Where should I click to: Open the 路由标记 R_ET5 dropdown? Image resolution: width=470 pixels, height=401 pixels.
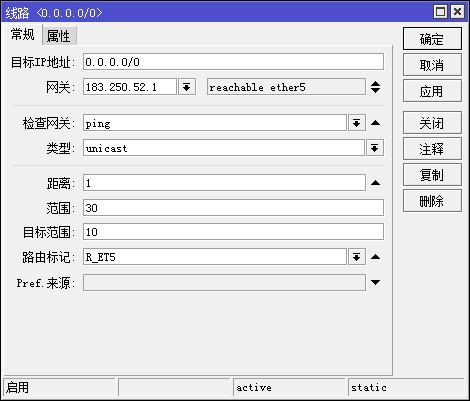357,257
